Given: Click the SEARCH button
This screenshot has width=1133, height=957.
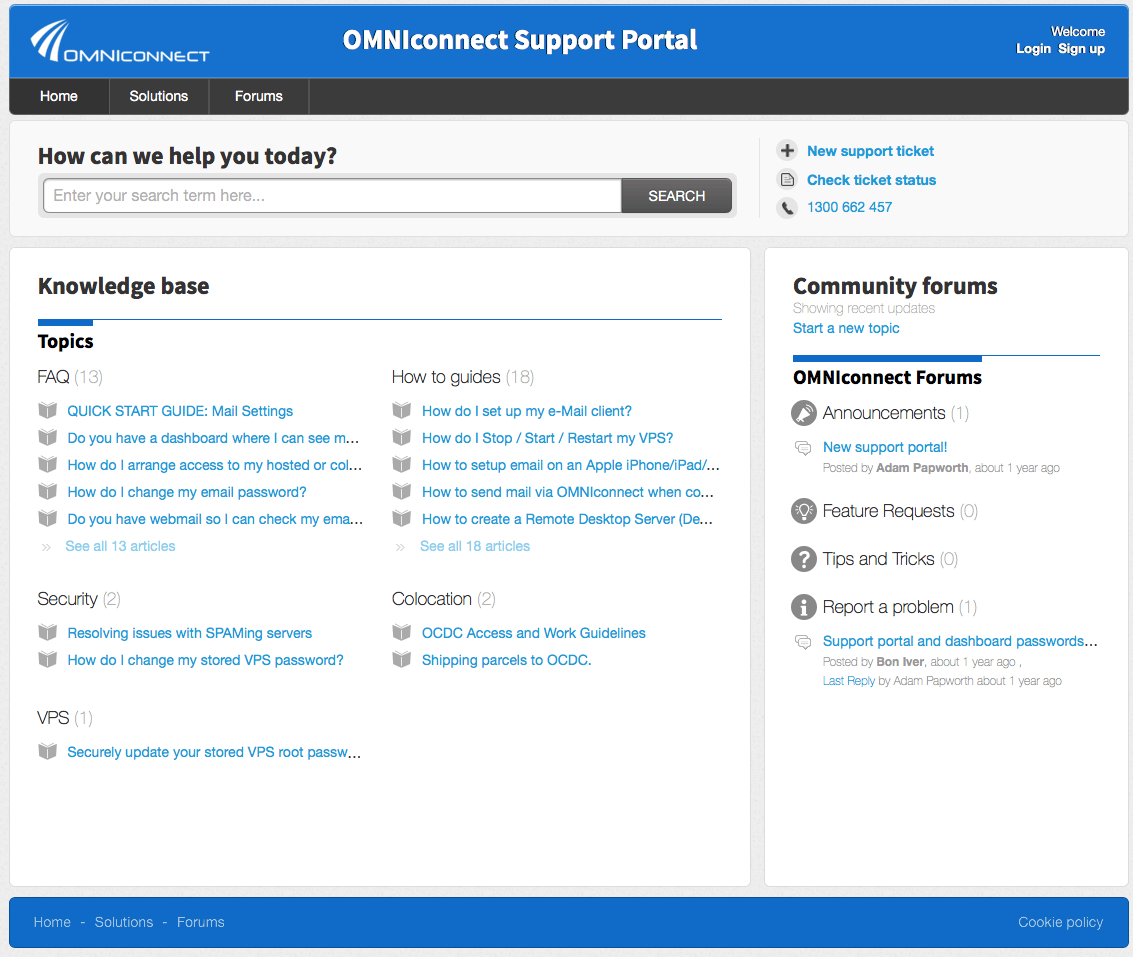Looking at the screenshot, I should pos(676,196).
